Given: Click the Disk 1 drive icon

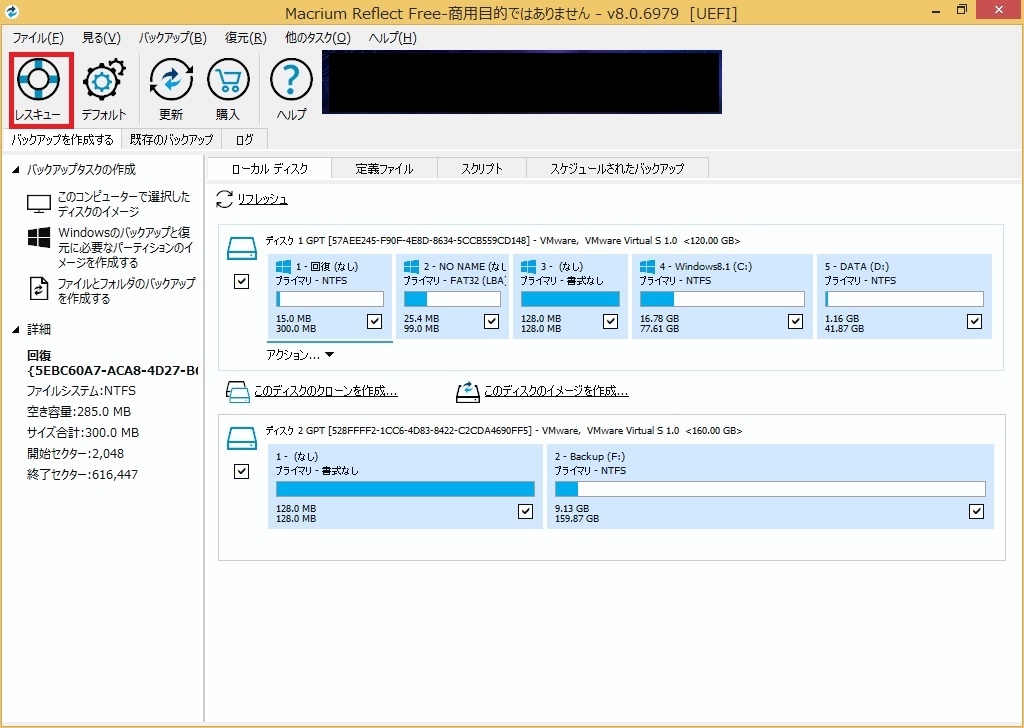Looking at the screenshot, I should tap(242, 249).
